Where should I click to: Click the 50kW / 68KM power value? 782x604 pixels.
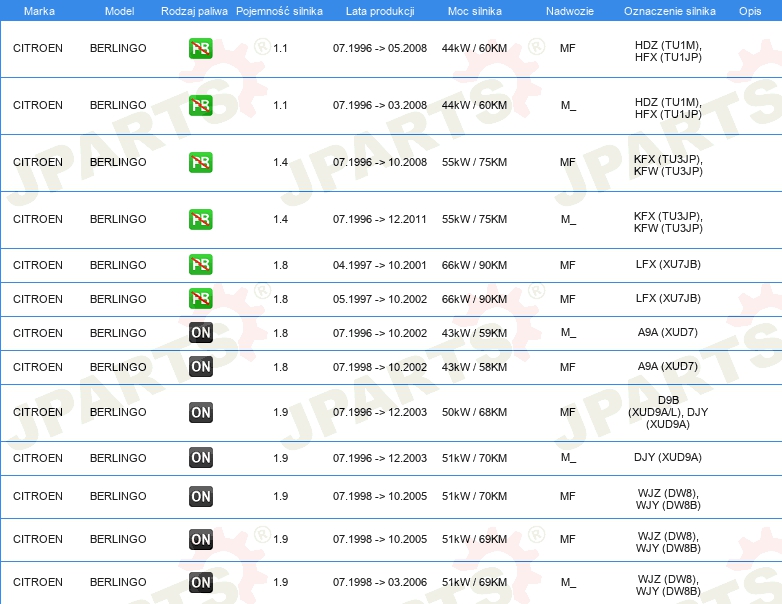click(474, 412)
